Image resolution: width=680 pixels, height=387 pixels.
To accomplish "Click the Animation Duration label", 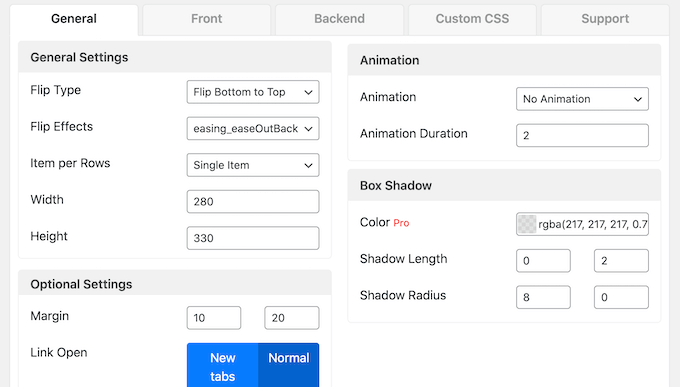I will coord(414,134).
